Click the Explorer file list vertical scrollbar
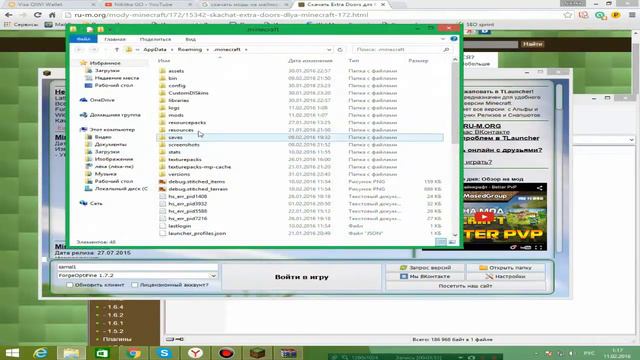This screenshot has width=640, height=360. [x=455, y=103]
